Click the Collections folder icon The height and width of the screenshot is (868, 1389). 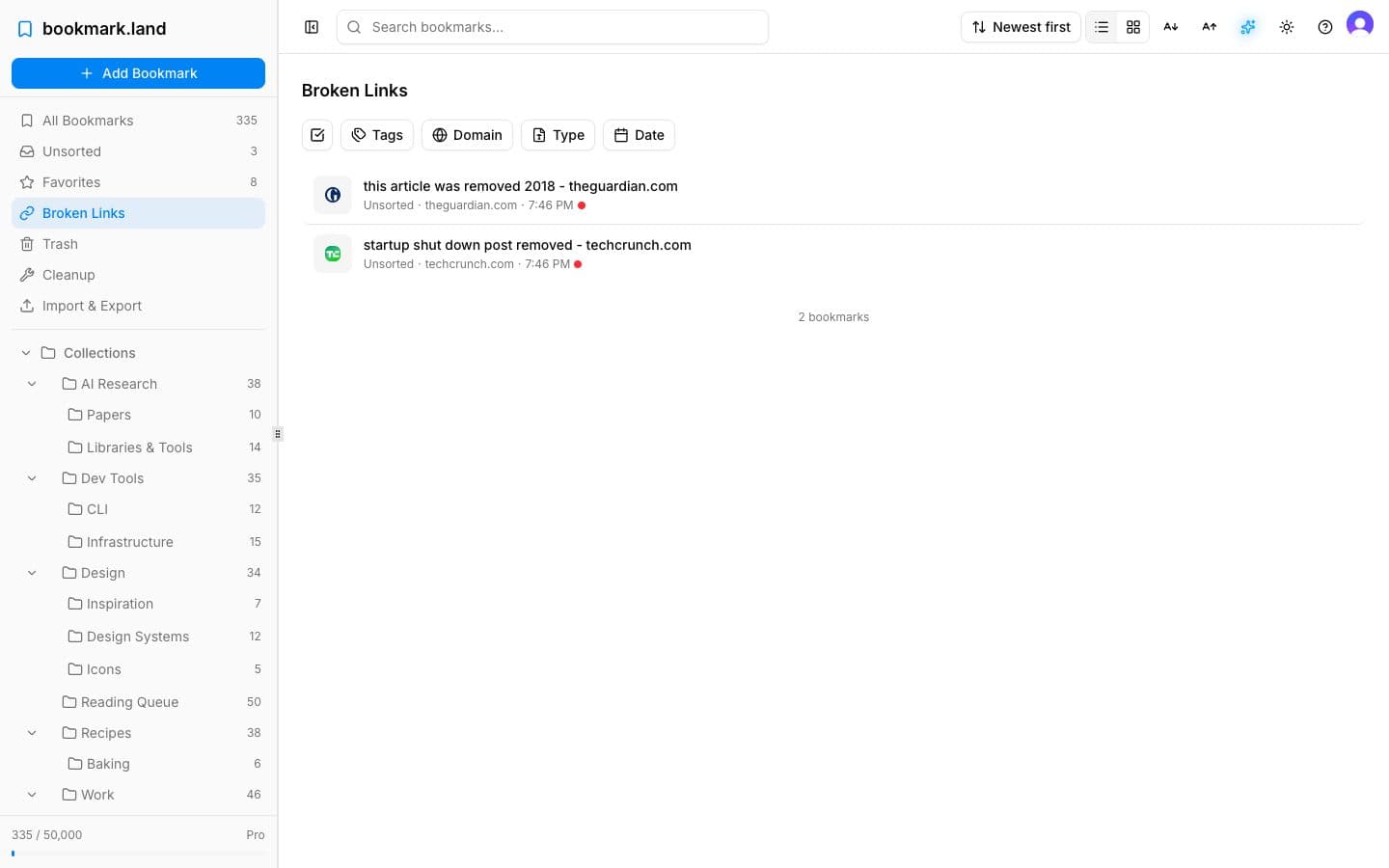coord(48,353)
